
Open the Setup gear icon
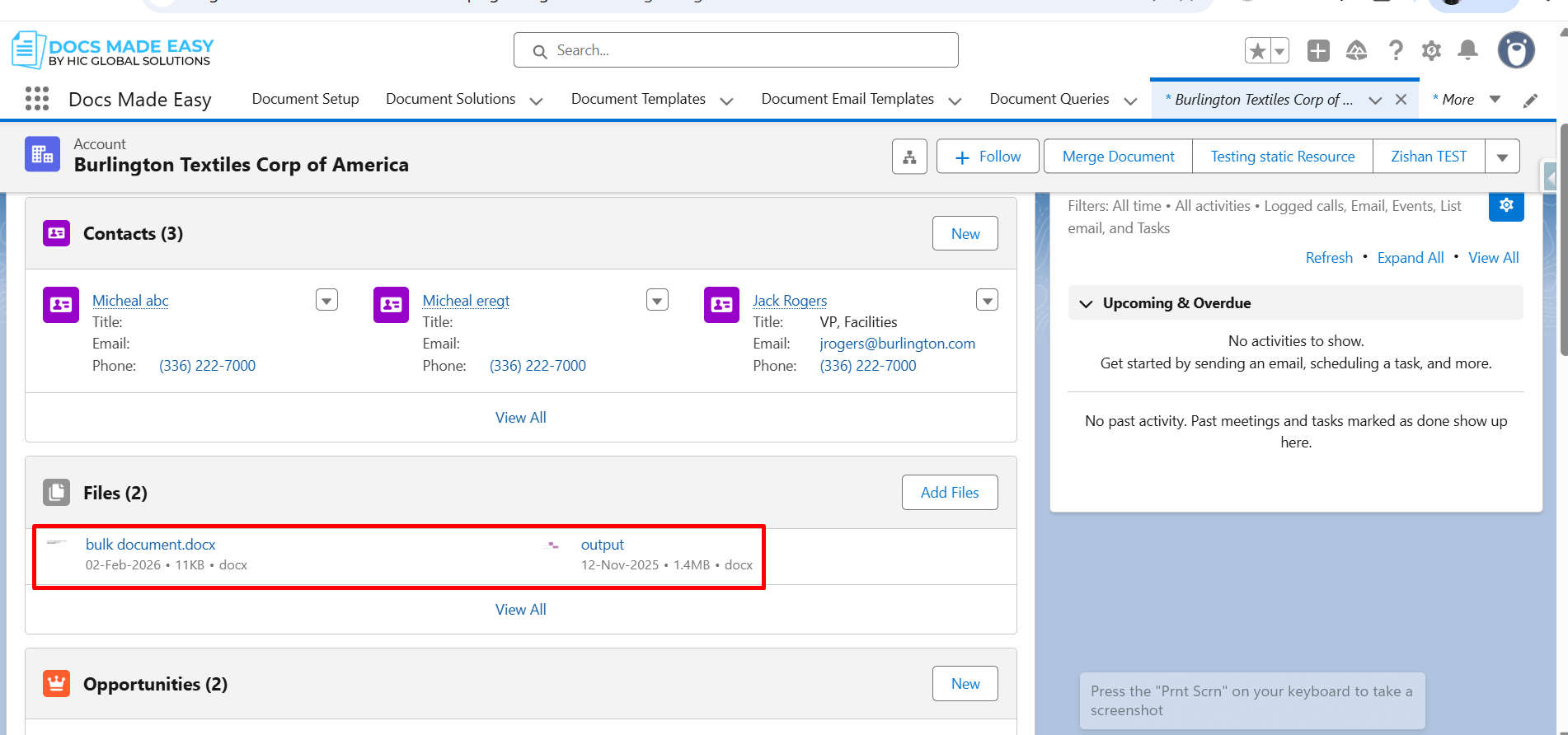(x=1431, y=51)
